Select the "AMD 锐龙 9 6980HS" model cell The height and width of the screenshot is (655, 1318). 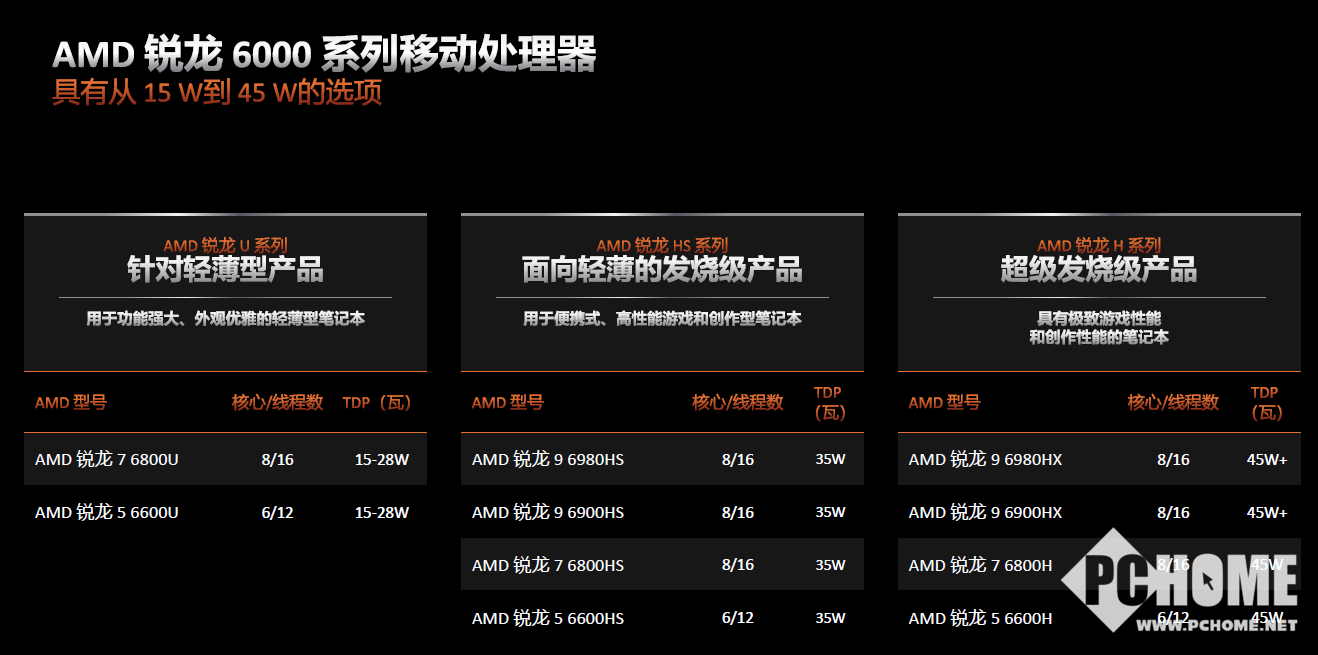548,460
